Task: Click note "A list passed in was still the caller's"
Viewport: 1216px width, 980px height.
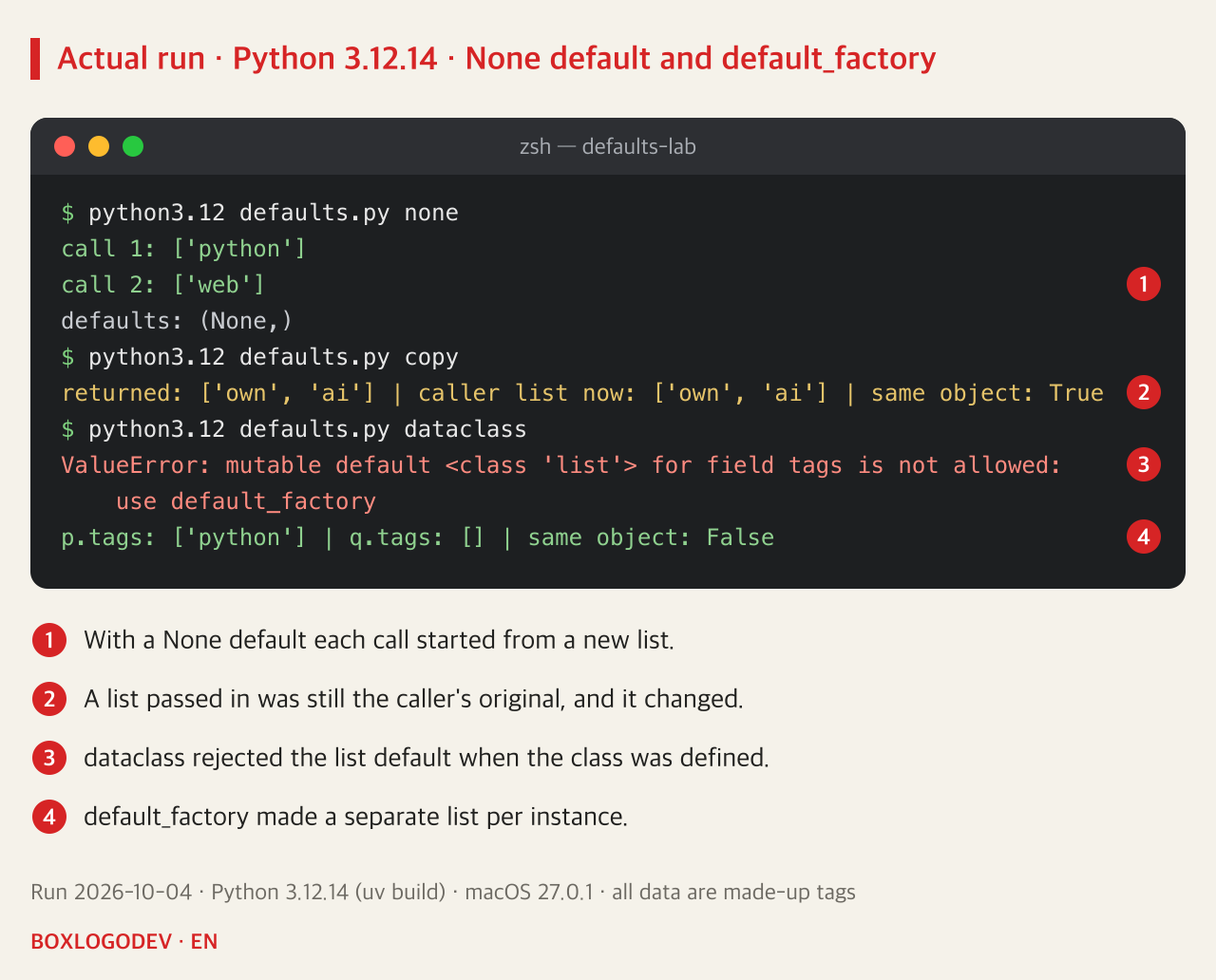Action: (x=413, y=699)
